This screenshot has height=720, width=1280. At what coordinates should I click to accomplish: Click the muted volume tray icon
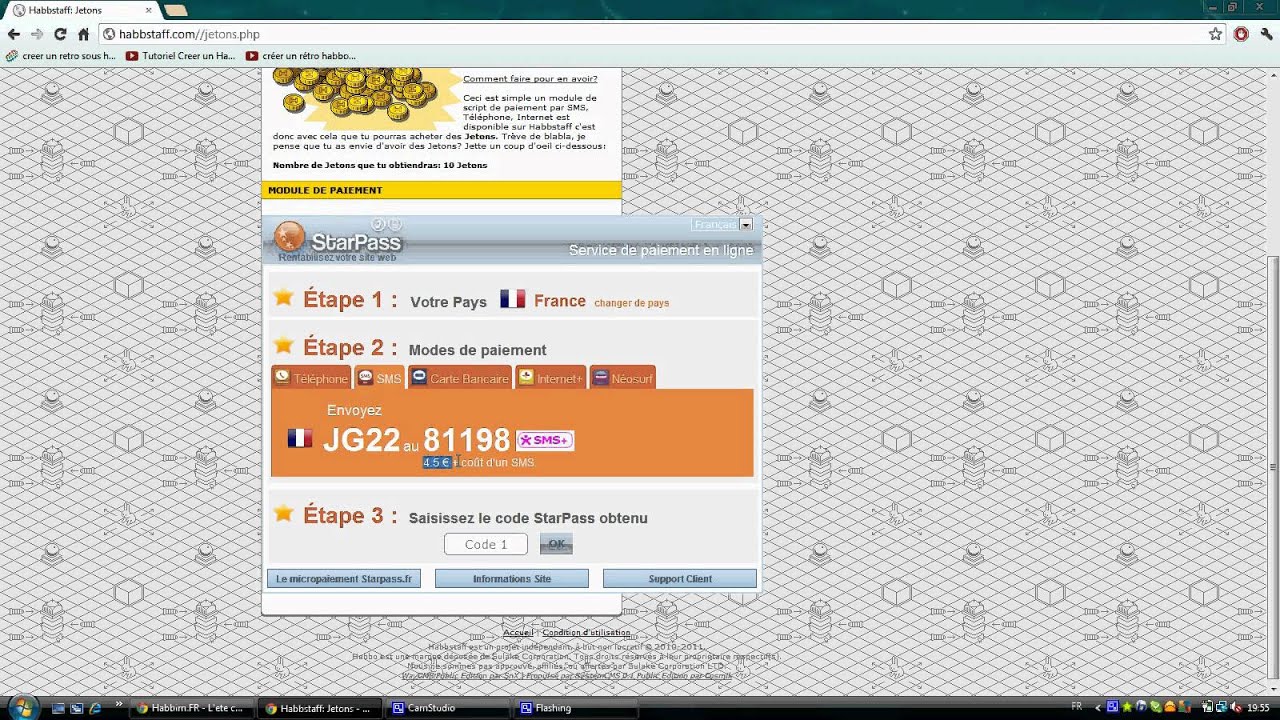pos(1236,707)
